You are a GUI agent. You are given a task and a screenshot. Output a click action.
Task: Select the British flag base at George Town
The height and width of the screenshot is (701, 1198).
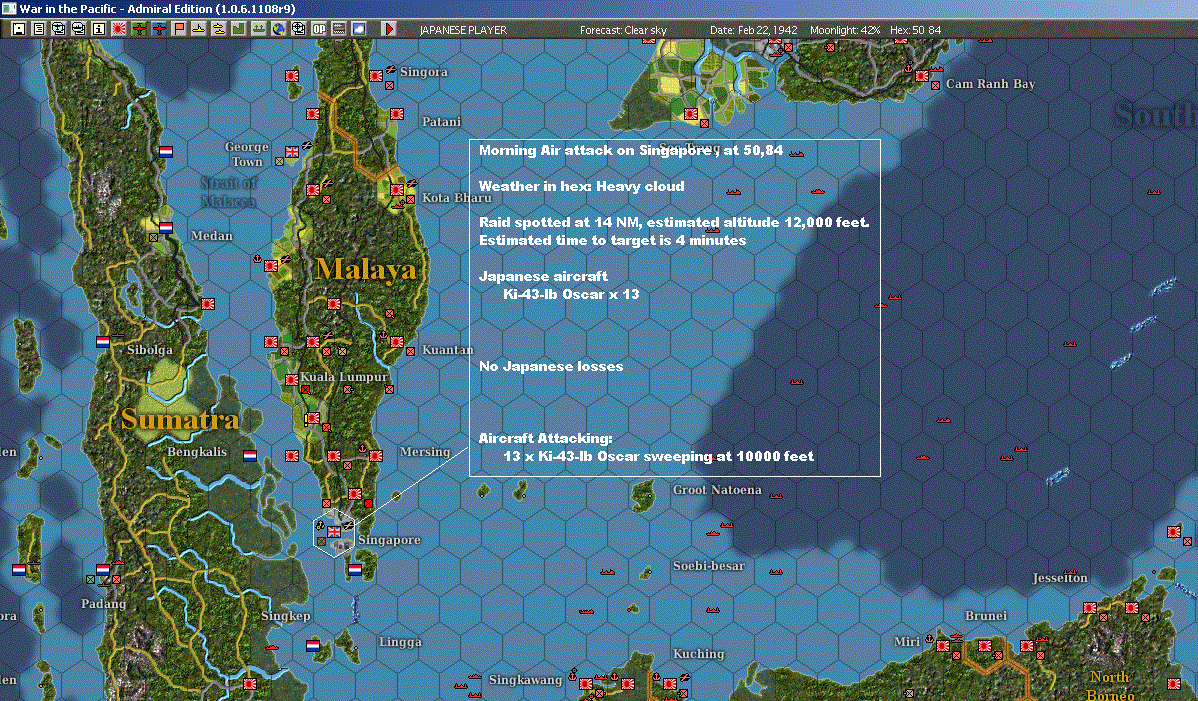(x=292, y=151)
